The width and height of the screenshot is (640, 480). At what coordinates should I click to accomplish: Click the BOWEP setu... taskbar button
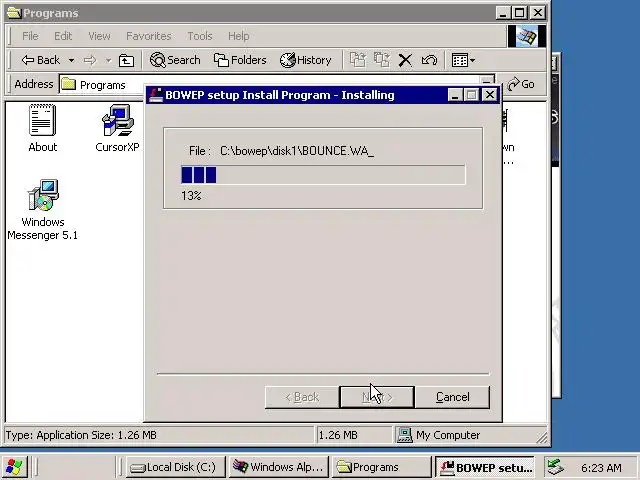[484, 467]
